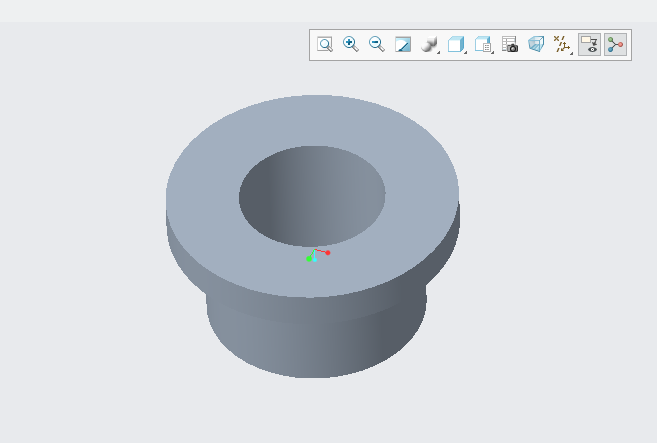Repaint the graphics window
Screen dimensions: 657x443
403,44
